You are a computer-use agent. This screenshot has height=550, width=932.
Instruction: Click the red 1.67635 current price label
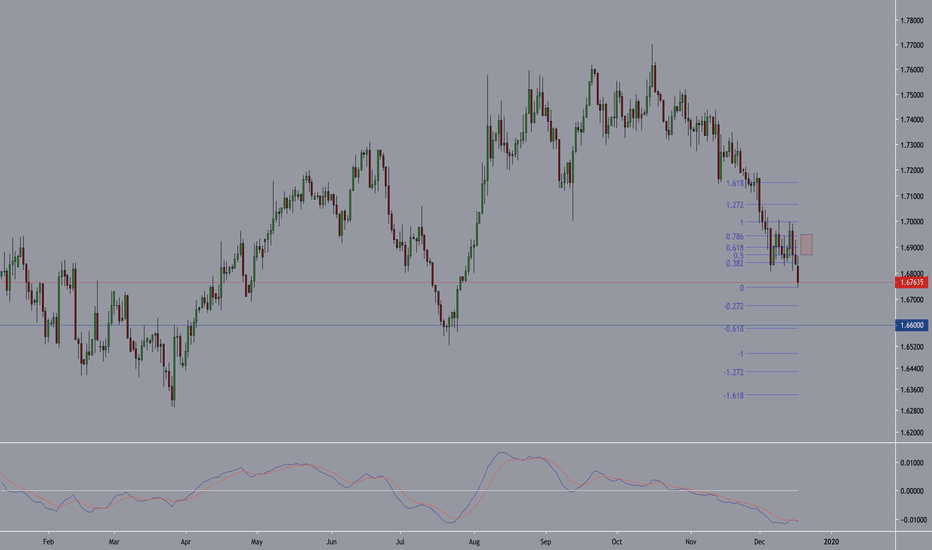pos(911,283)
